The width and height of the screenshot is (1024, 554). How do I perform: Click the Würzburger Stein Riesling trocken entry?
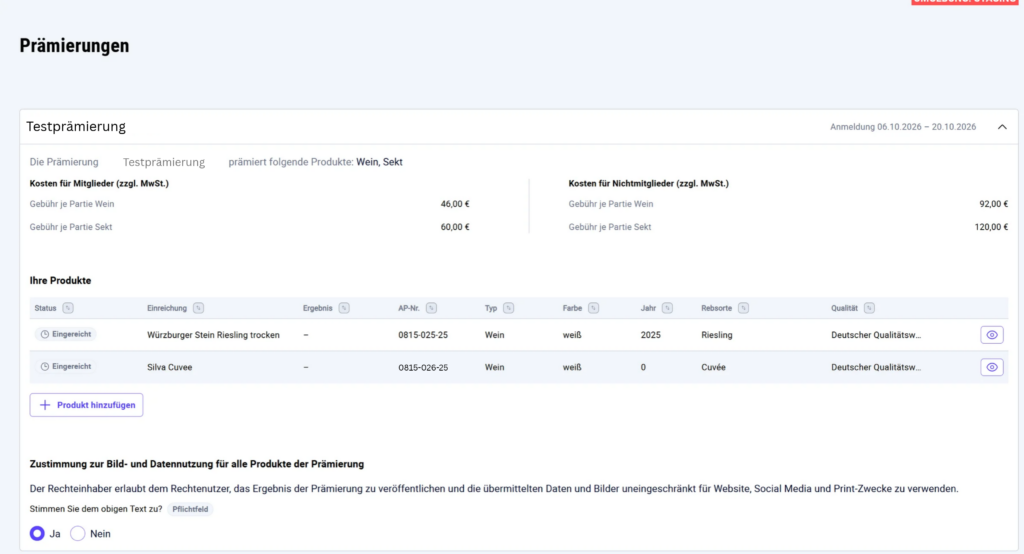[213, 334]
